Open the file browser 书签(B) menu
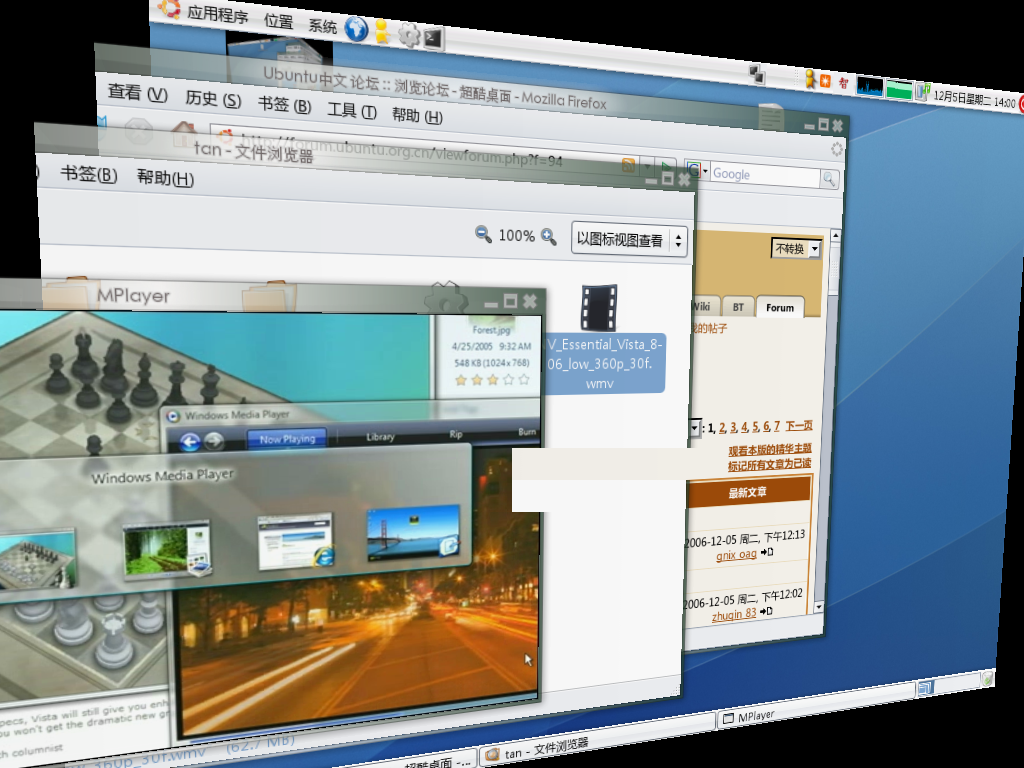The width and height of the screenshot is (1024, 768). tap(89, 174)
